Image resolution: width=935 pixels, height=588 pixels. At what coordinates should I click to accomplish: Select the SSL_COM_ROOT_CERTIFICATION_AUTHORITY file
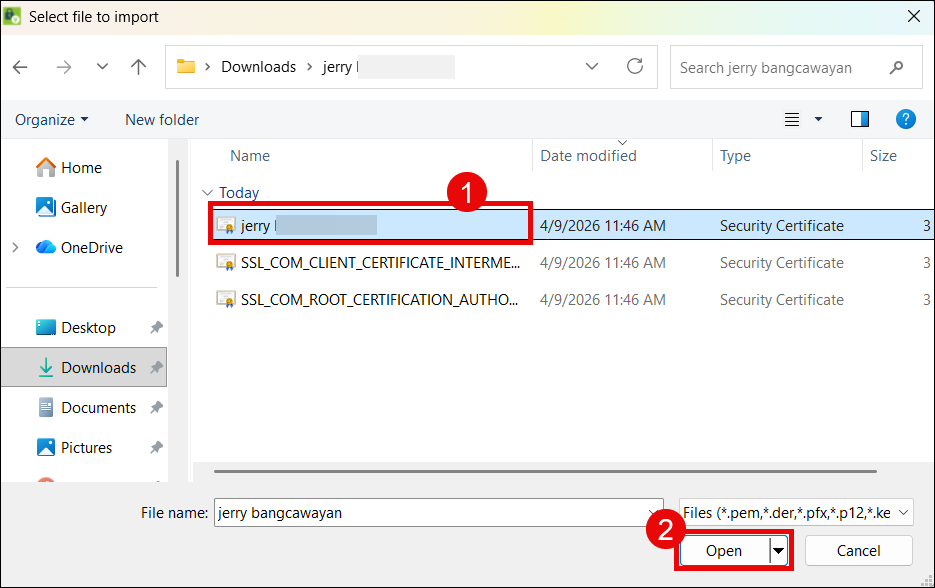380,300
